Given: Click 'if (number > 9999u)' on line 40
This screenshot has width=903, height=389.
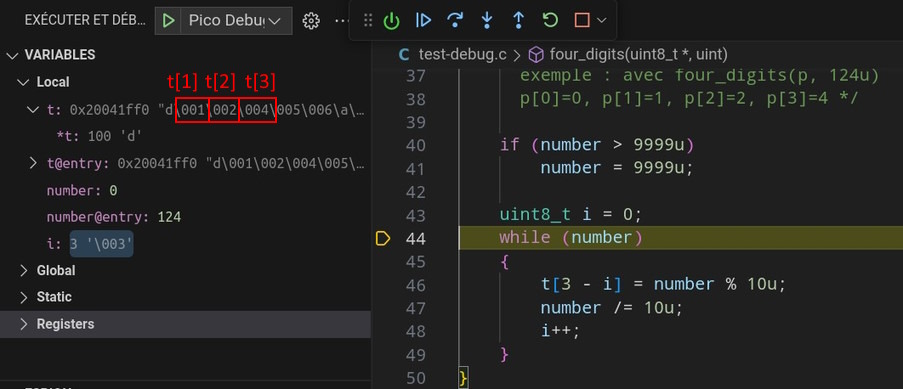Looking at the screenshot, I should pyautogui.click(x=596, y=145).
